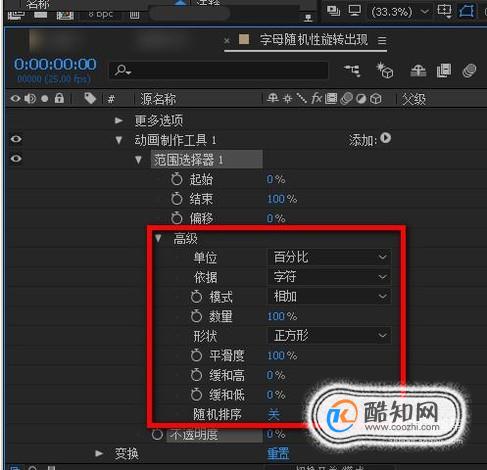Open the composition mini-flowchart icon

tap(352, 71)
